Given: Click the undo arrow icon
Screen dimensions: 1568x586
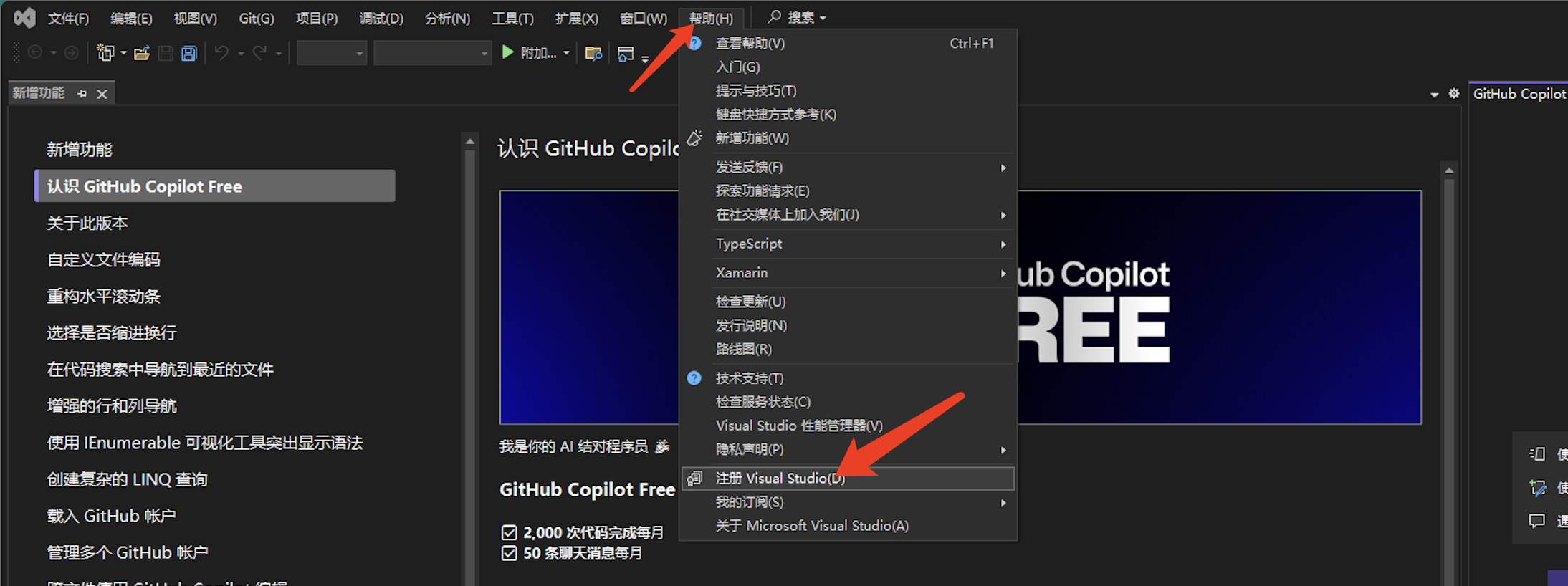Looking at the screenshot, I should coord(221,52).
